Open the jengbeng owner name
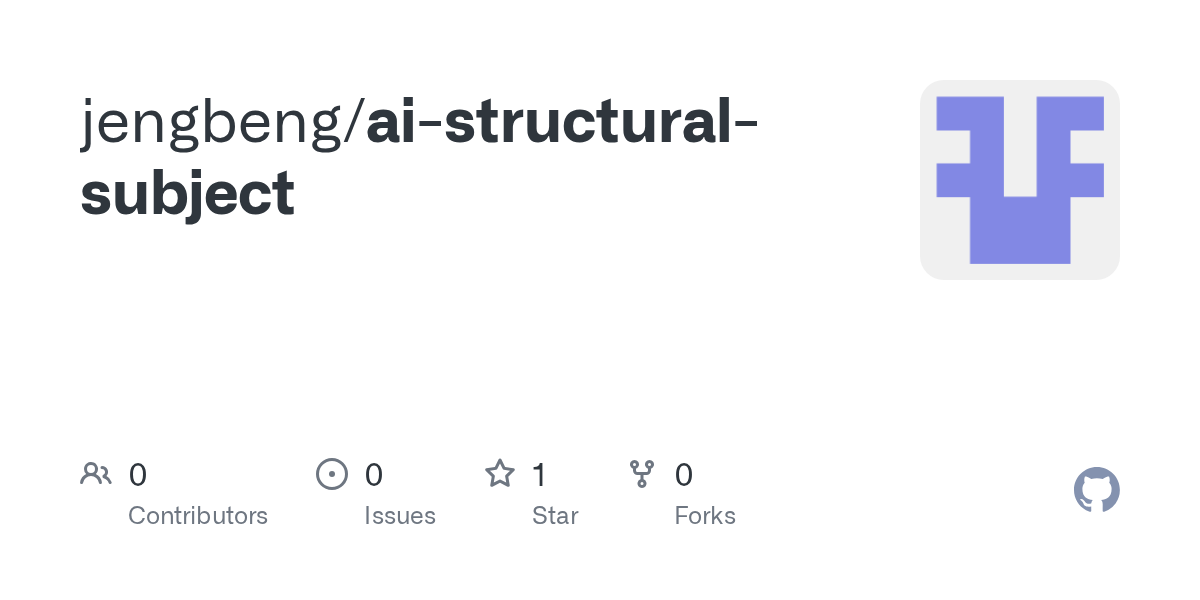Viewport: 1200px width, 600px height. pos(214,124)
